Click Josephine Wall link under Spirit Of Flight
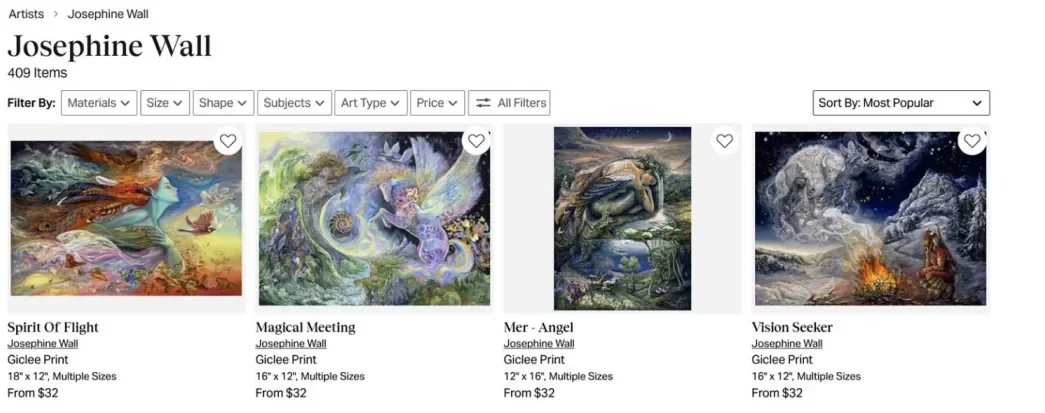 click(42, 344)
